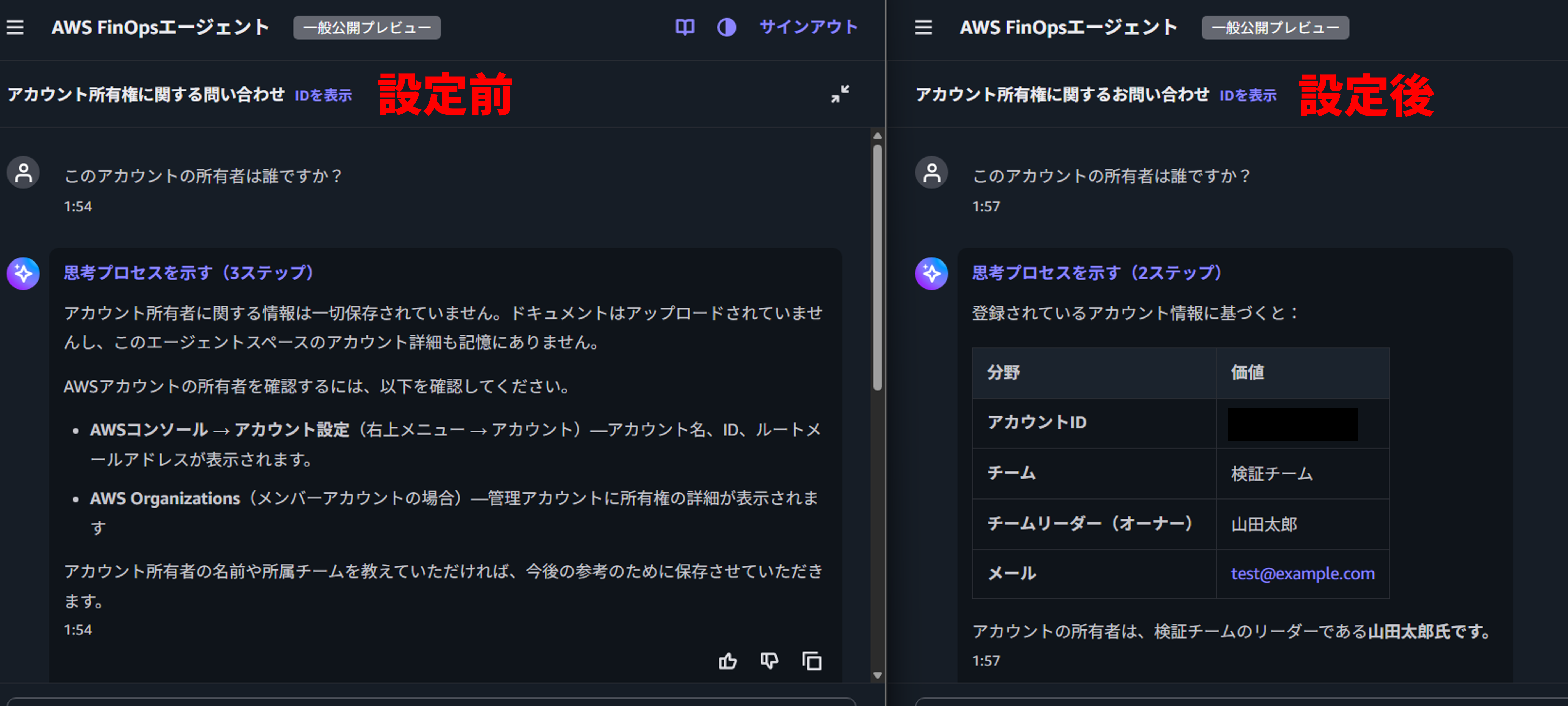1568x706 pixels.
Task: Click agent sparkle avatar in right chat
Action: pyautogui.click(x=931, y=274)
